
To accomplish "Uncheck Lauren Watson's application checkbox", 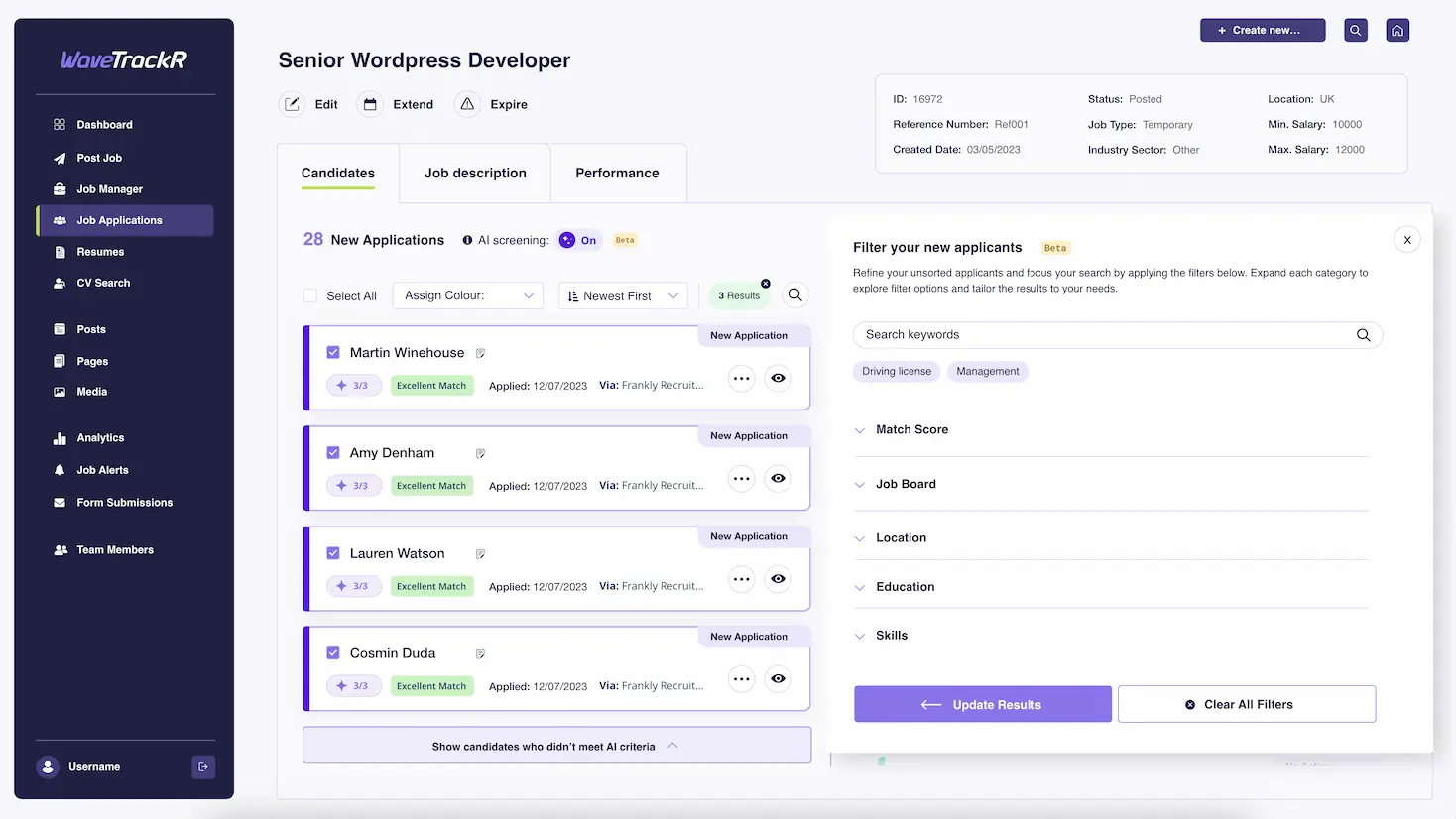I will (x=332, y=553).
